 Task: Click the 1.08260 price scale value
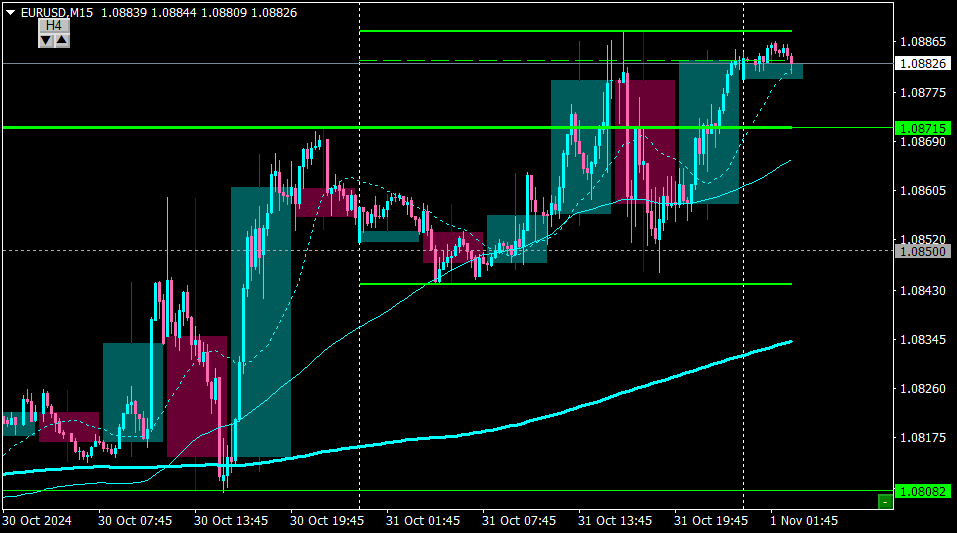pos(923,388)
